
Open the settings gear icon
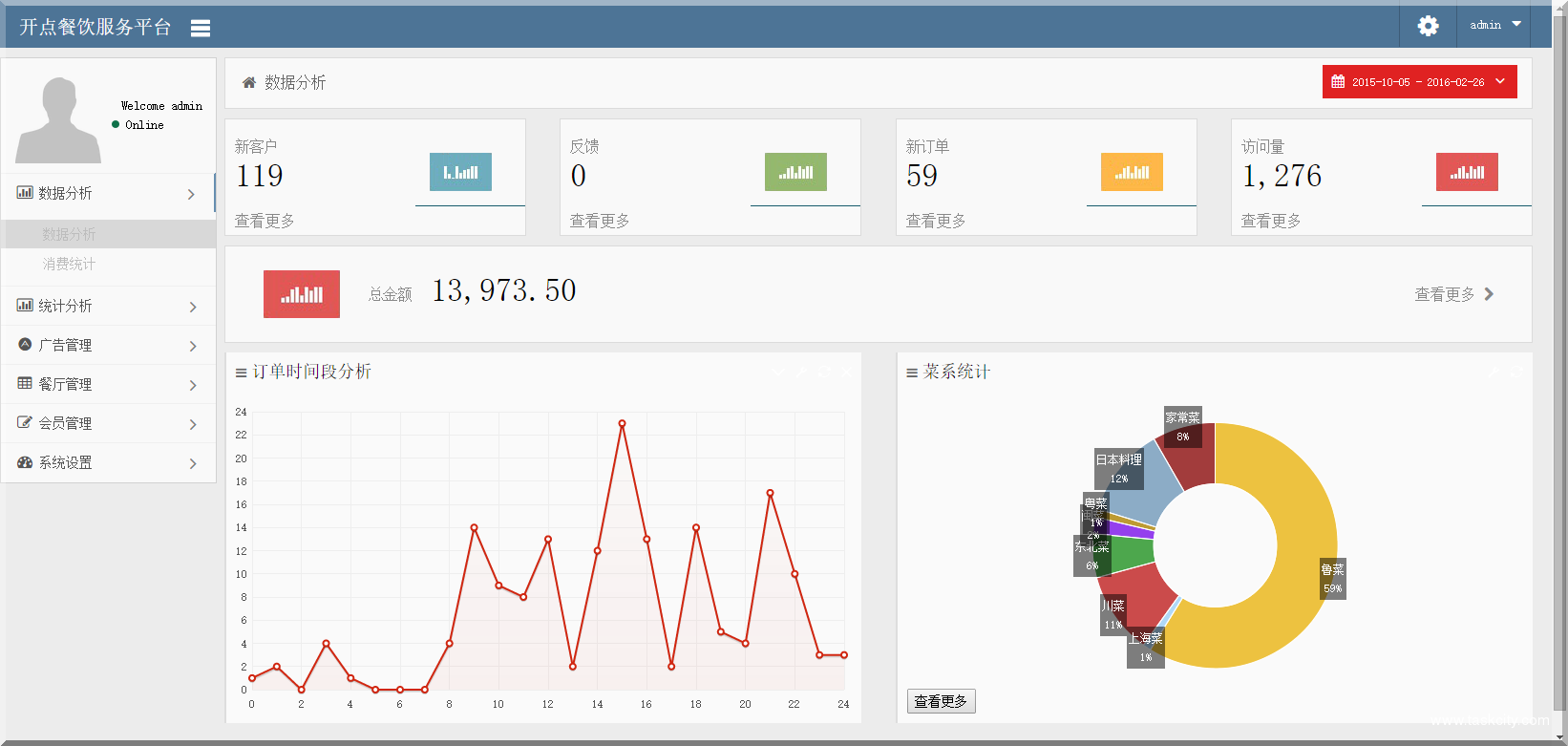pos(1428,26)
